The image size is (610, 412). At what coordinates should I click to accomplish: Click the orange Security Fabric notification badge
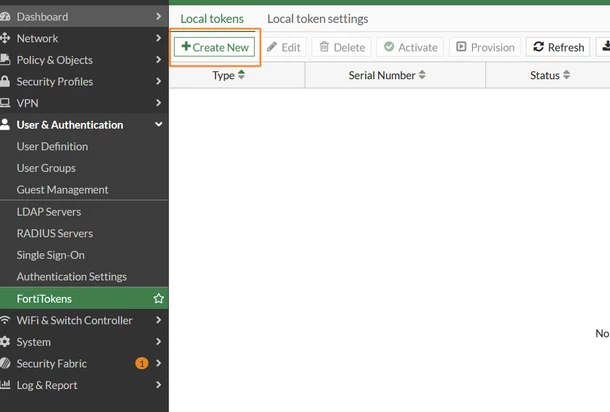click(142, 363)
